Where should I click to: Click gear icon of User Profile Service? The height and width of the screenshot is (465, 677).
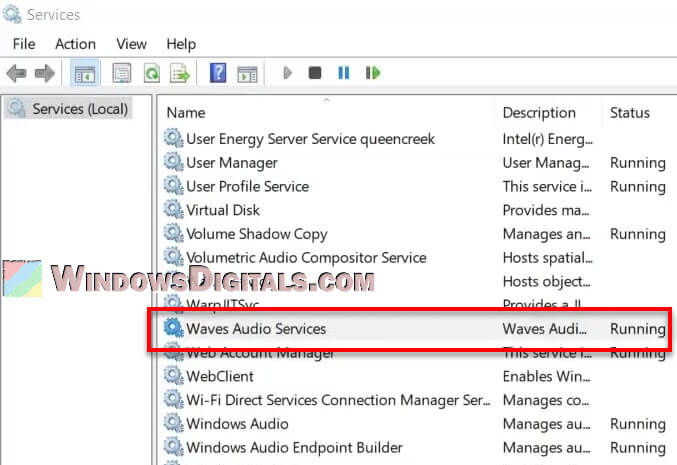click(x=174, y=186)
